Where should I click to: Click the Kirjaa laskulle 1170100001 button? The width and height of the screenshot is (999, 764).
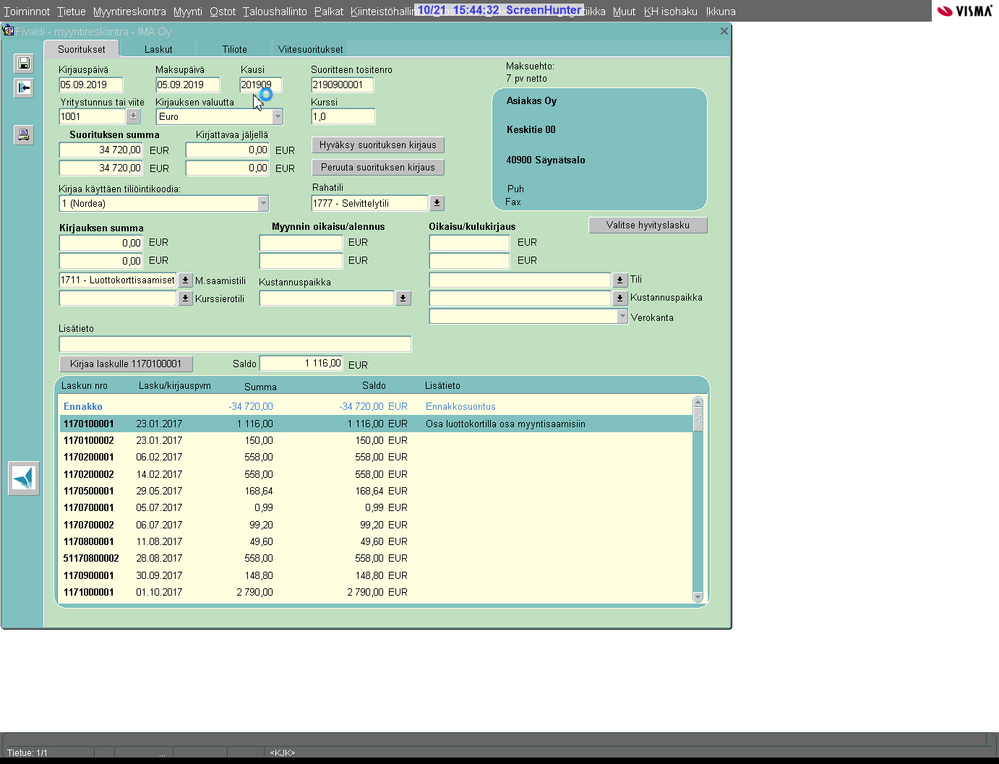point(126,364)
